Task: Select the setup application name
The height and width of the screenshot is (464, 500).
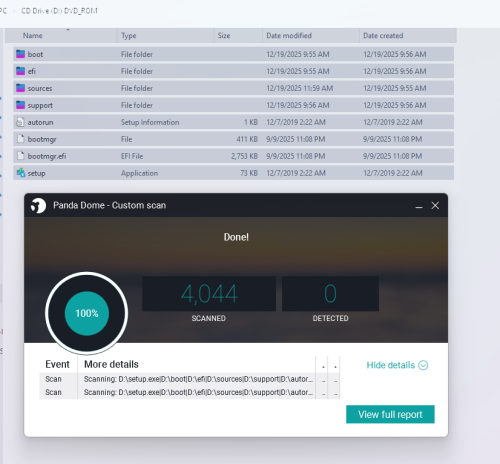Action: 36,173
